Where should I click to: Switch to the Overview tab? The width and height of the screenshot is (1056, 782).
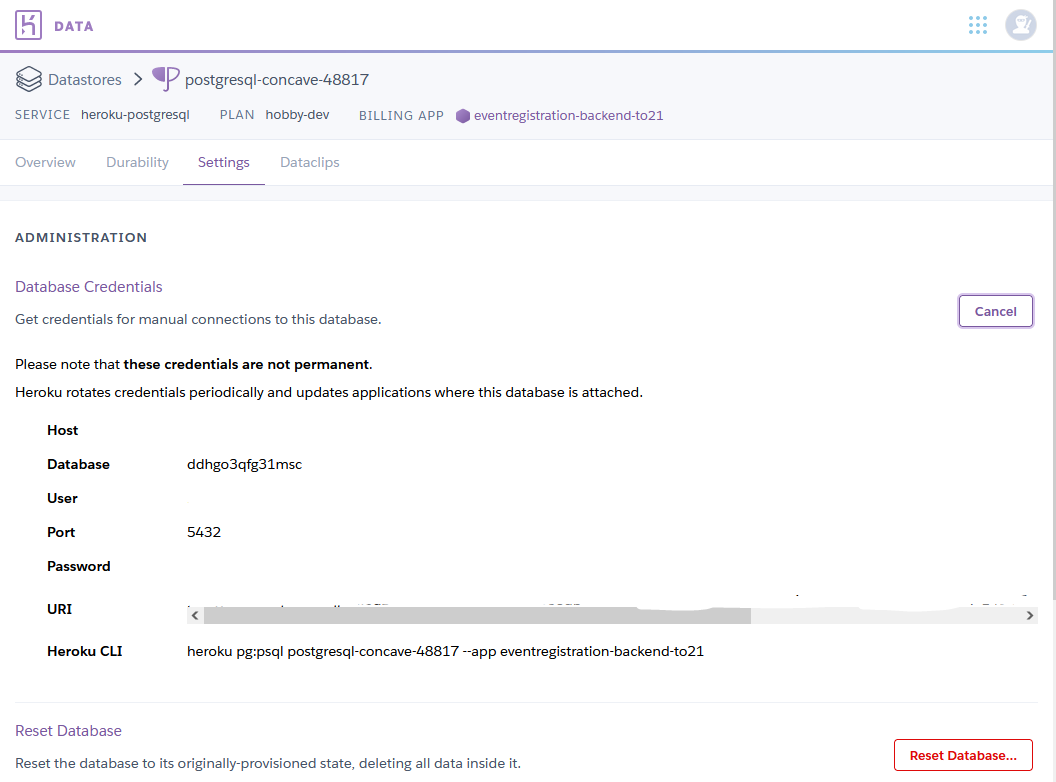(45, 162)
